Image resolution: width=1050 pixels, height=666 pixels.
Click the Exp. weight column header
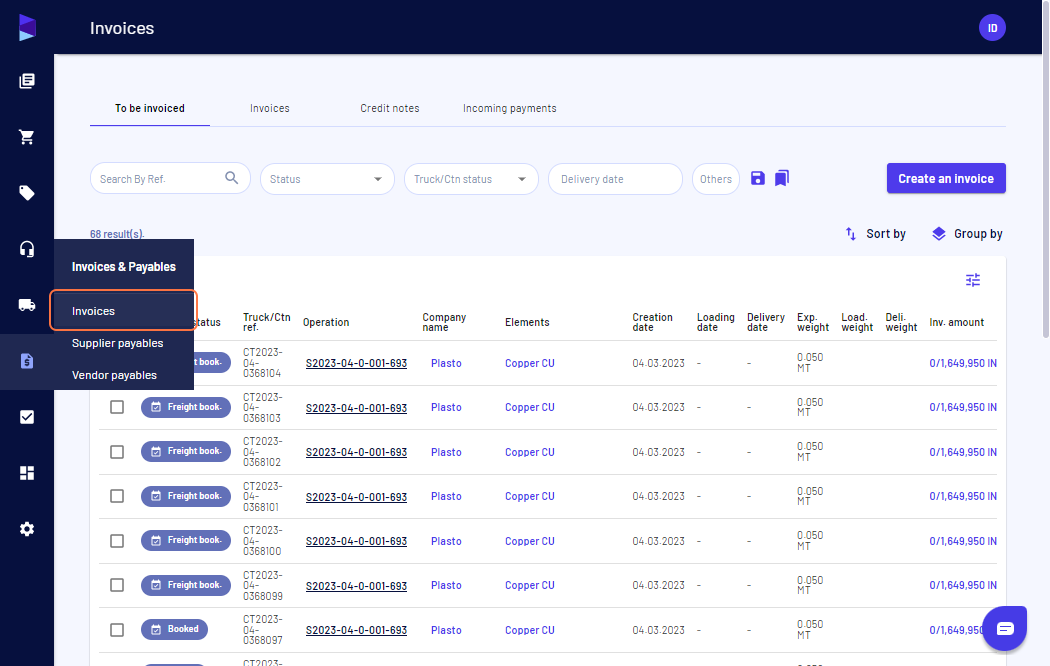[x=813, y=322]
